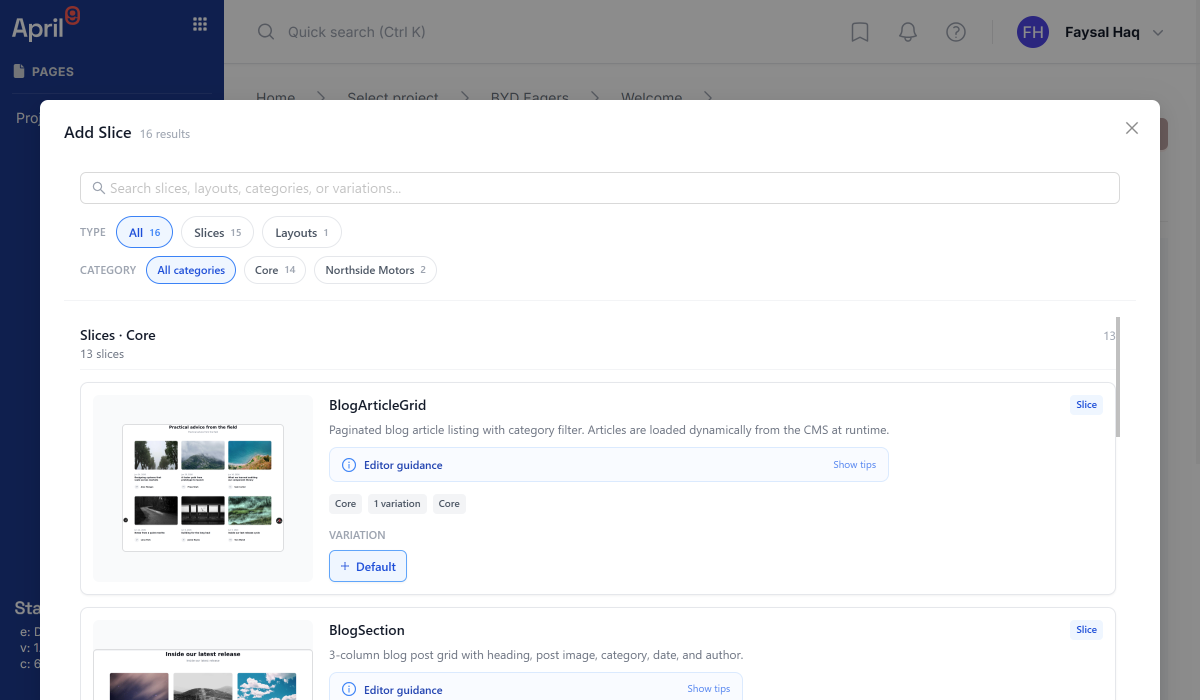
Task: Focus the Search slices input field
Action: (600, 188)
